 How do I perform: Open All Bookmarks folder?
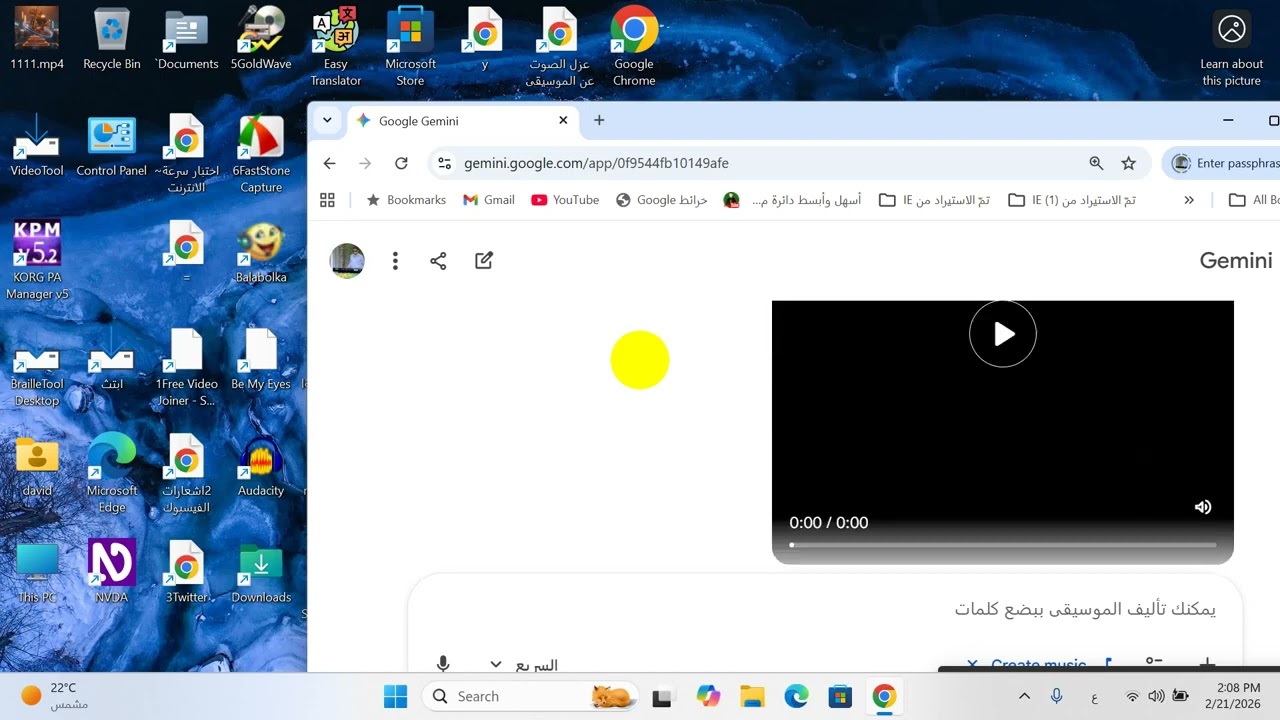coord(1253,200)
